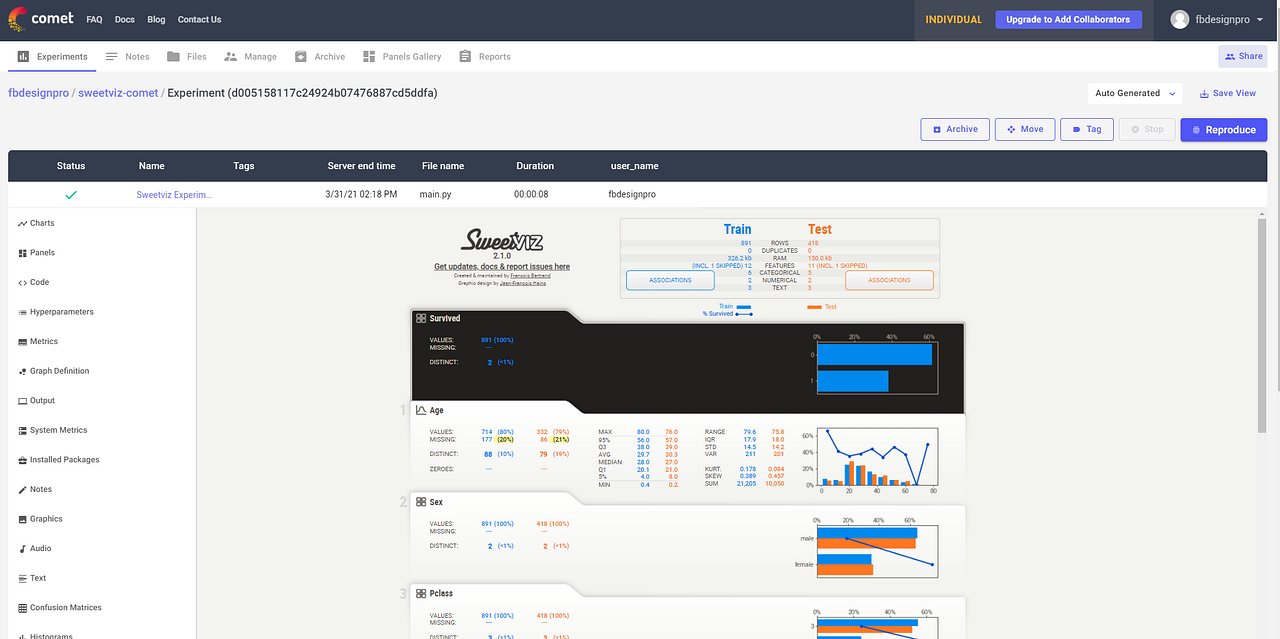
Task: Open the Charts sidebar panel
Action: [x=42, y=222]
